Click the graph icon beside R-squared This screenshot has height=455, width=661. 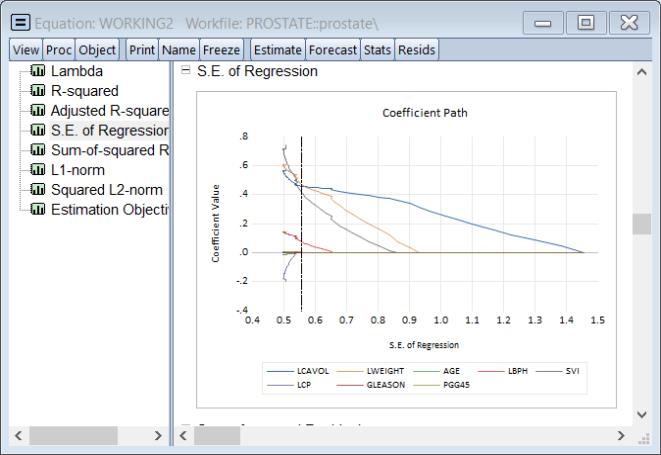(39, 91)
